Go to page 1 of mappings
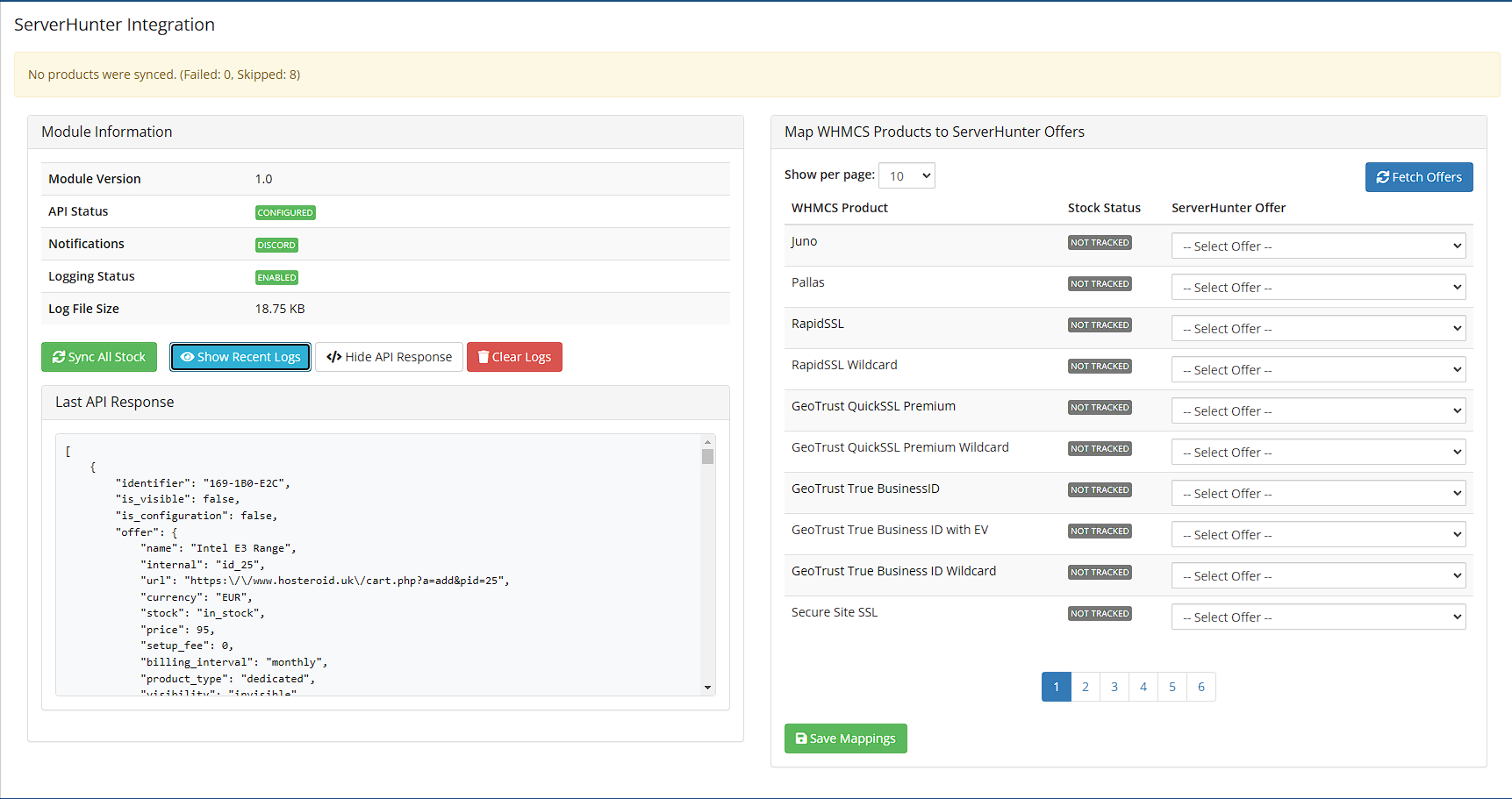Viewport: 1512px width, 799px height. click(1057, 687)
